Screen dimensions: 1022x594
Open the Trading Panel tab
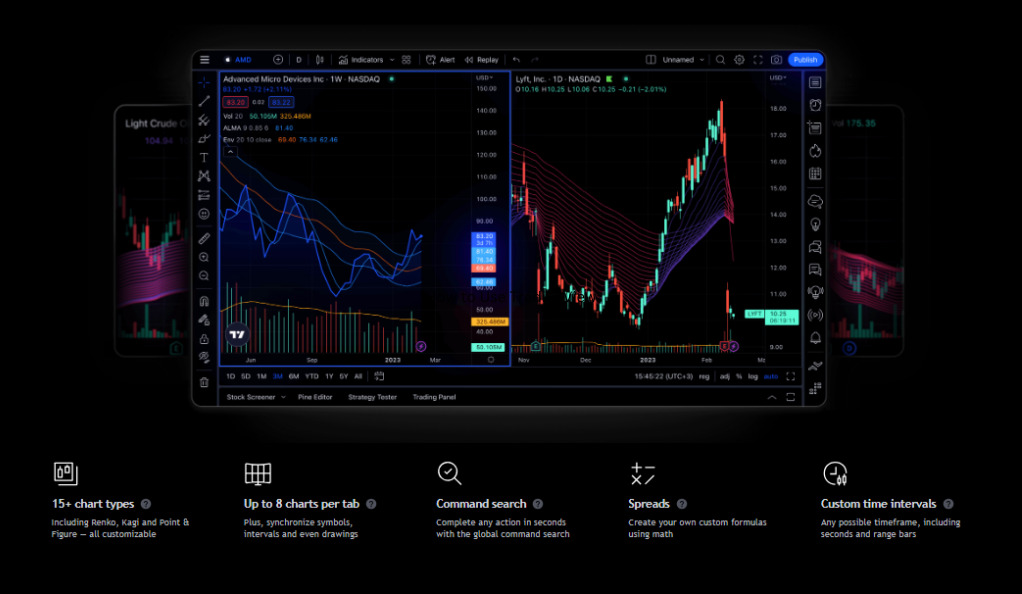[x=434, y=397]
